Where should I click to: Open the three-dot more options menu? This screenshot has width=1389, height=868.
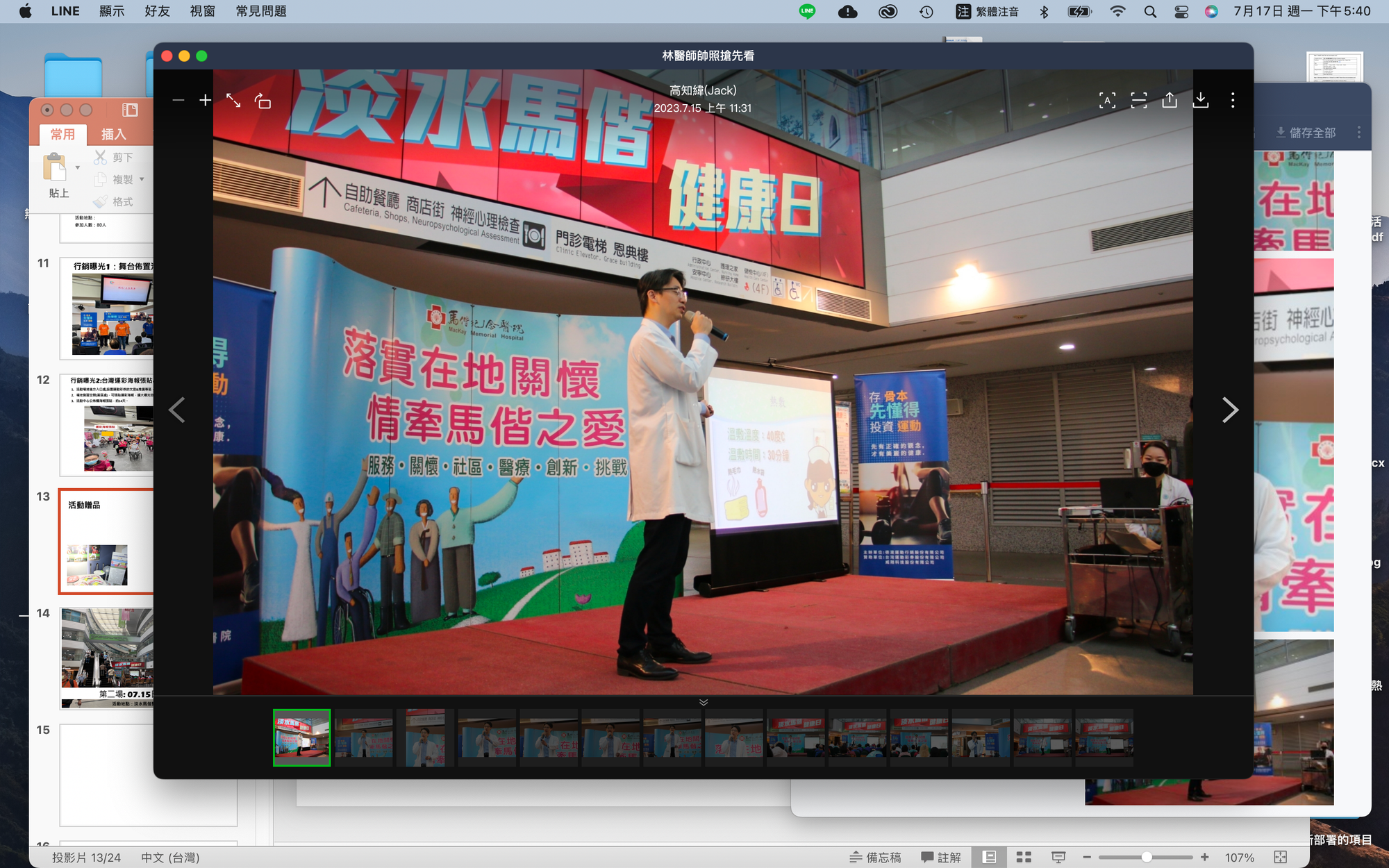[1233, 101]
